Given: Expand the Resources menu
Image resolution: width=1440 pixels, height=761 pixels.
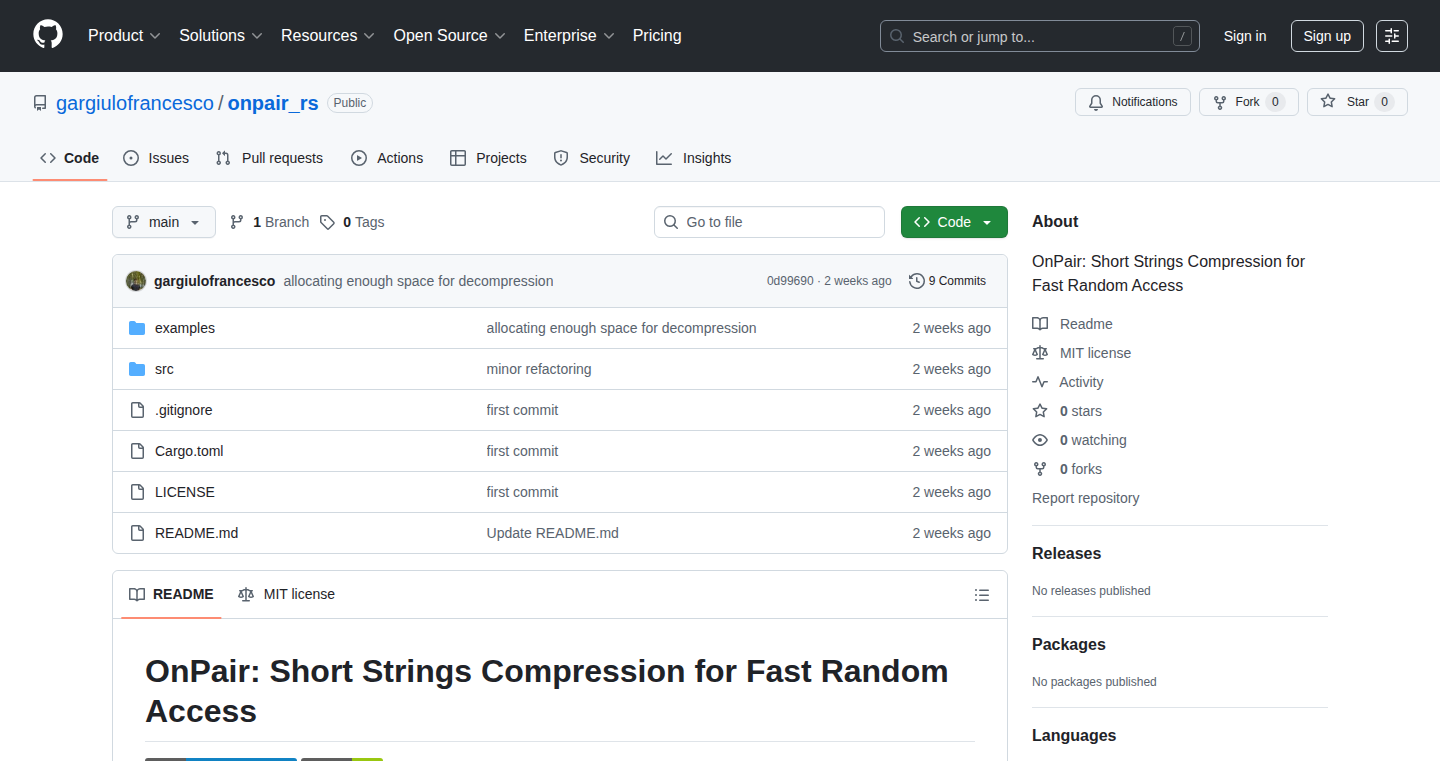Looking at the screenshot, I should [328, 35].
